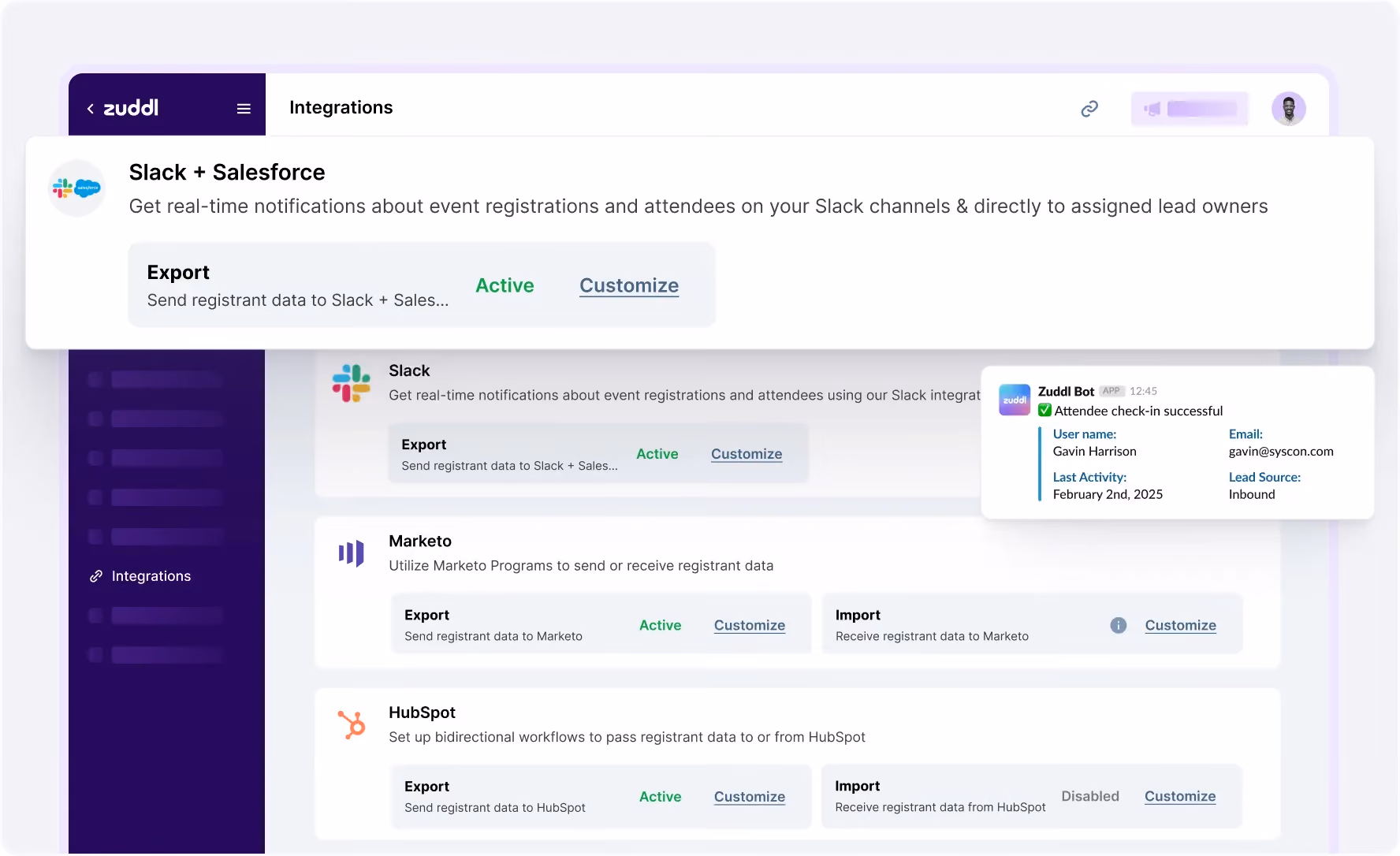1400x856 pixels.
Task: Click the Slack heading
Action: [x=409, y=370]
